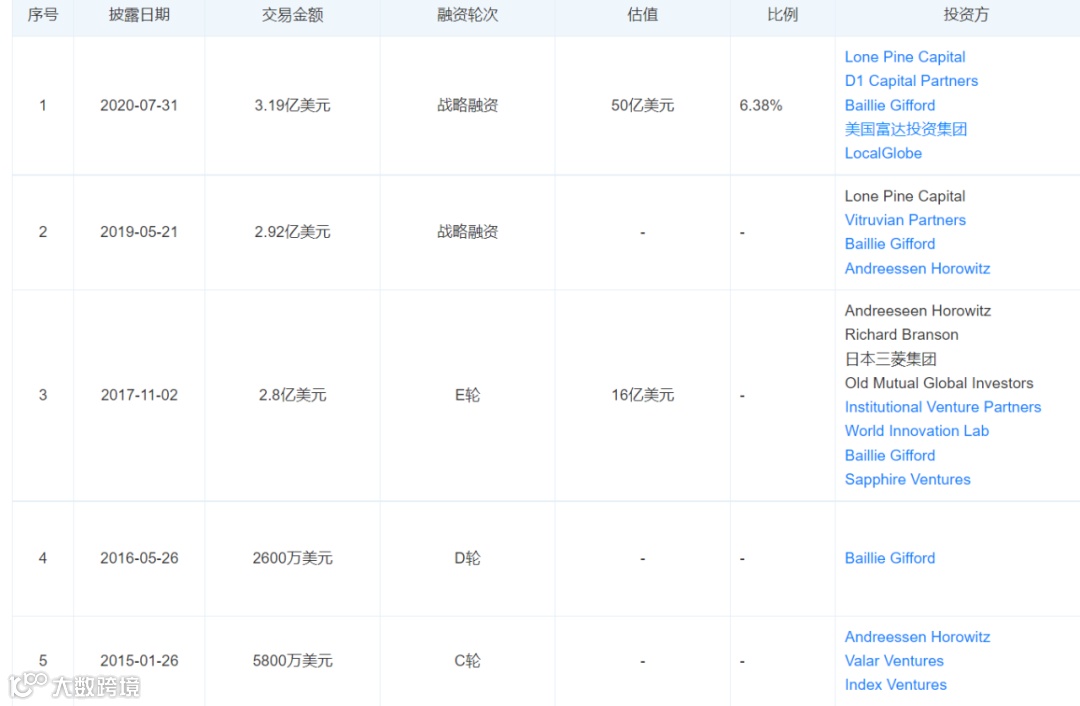Select the 比例 column header
1080x706 pixels.
782,15
